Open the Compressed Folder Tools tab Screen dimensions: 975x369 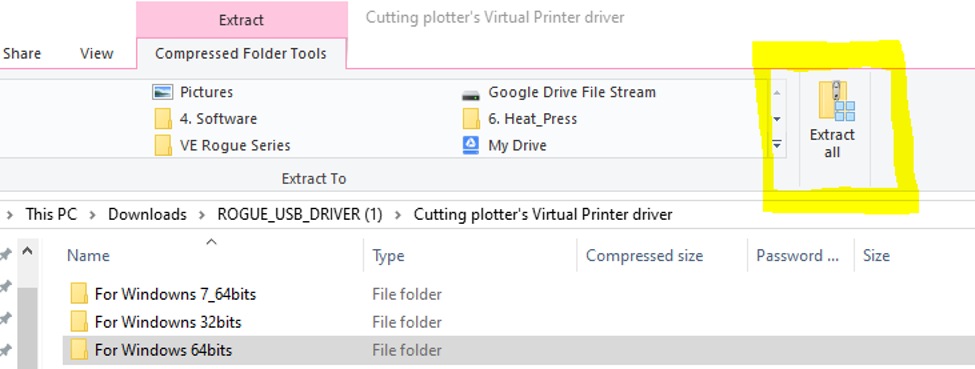point(241,54)
